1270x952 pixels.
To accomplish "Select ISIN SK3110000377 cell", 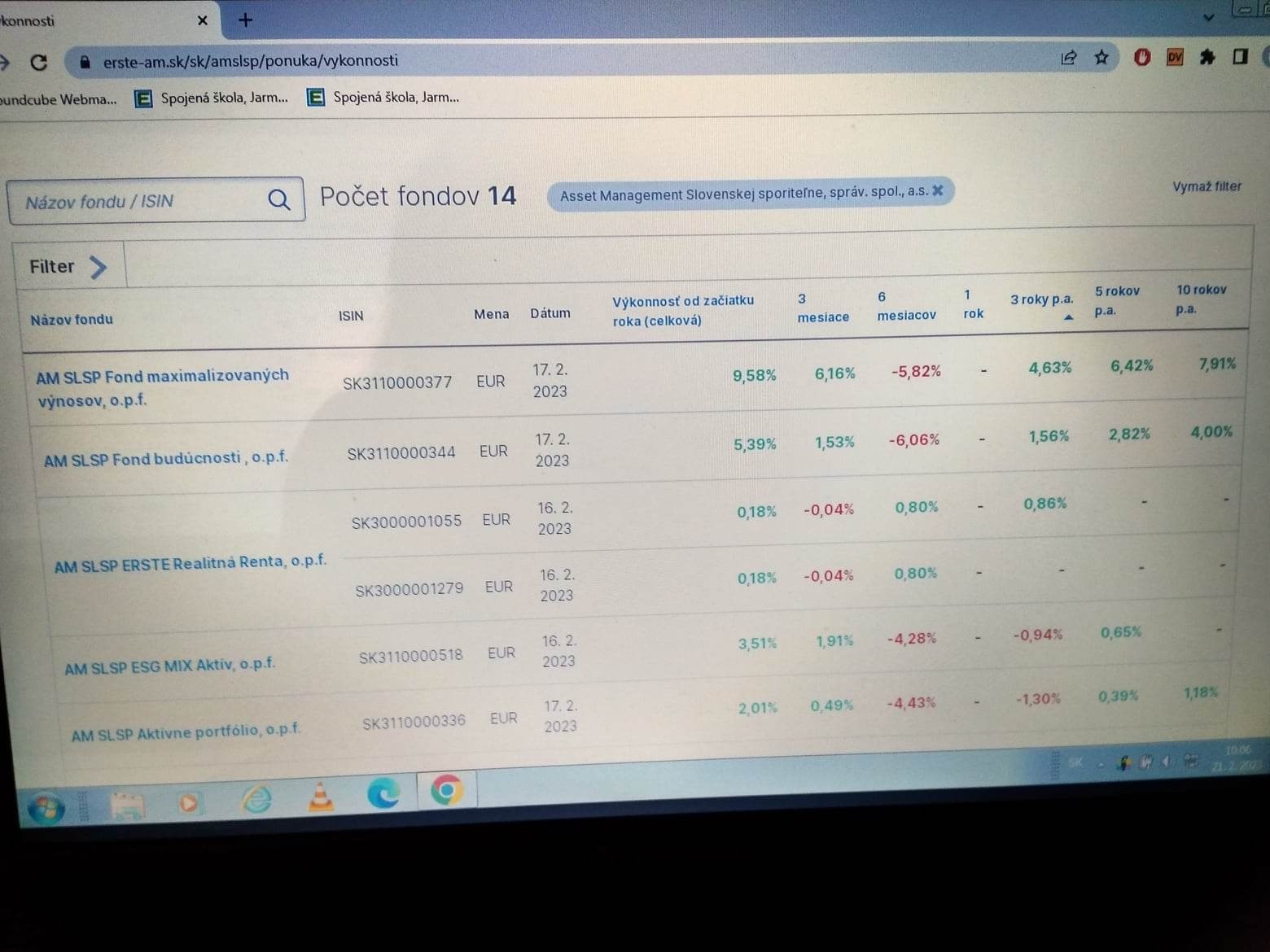I will point(397,382).
